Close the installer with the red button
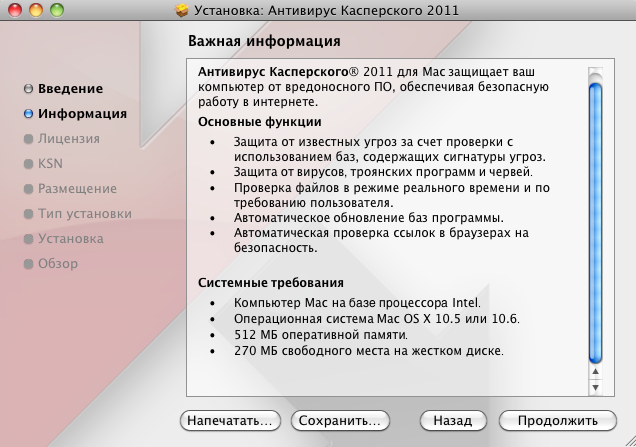 [15, 10]
